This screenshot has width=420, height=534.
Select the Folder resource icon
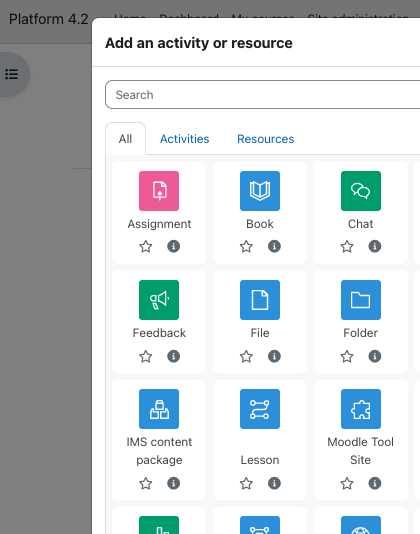tap(361, 300)
